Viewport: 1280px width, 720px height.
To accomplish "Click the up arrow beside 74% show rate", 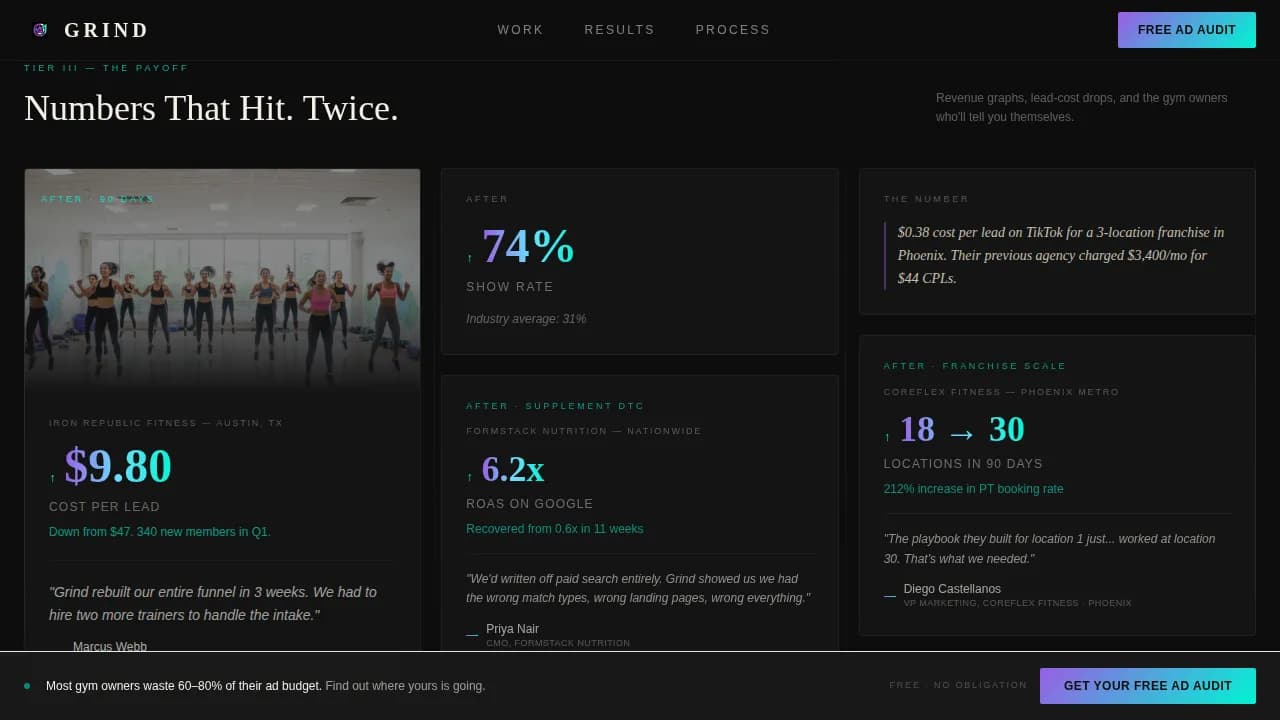I will click(x=469, y=256).
